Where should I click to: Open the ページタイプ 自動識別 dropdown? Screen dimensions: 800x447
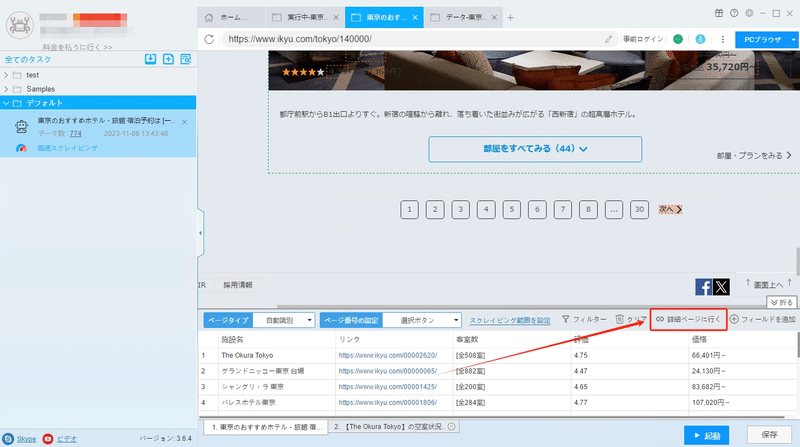pos(284,320)
